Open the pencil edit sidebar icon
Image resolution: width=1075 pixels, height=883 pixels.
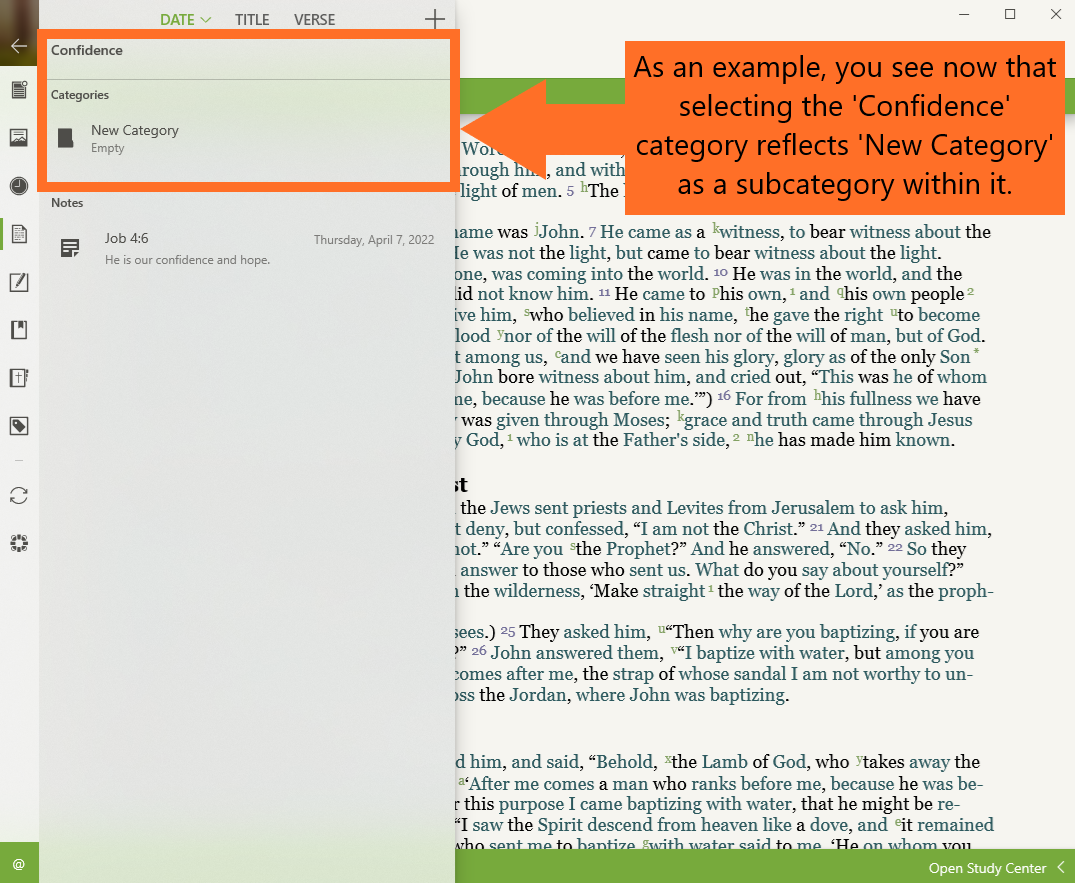click(x=18, y=283)
